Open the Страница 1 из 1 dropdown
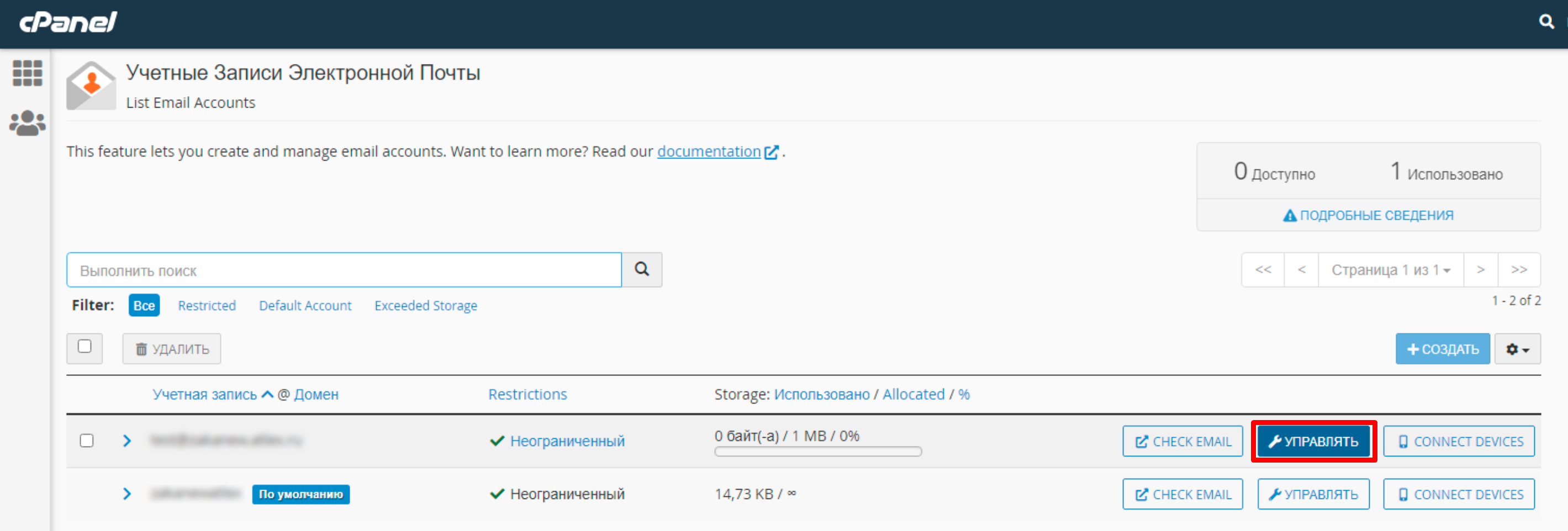1568x531 pixels. [x=1391, y=269]
